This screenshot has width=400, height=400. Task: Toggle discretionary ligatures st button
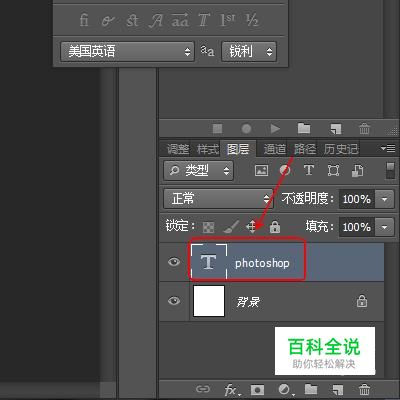click(x=132, y=21)
